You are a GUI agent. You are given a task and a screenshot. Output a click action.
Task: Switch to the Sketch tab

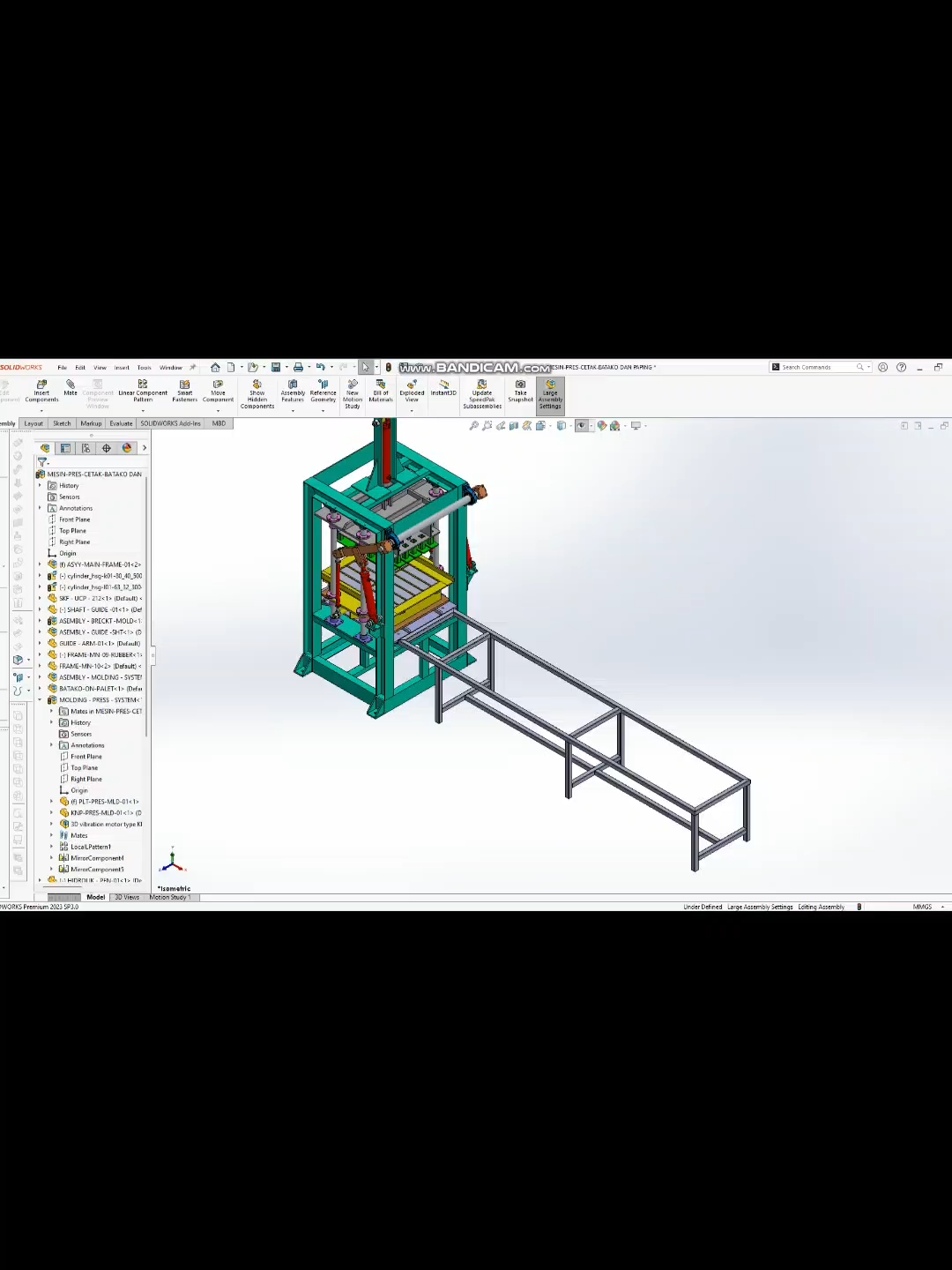pyautogui.click(x=62, y=423)
